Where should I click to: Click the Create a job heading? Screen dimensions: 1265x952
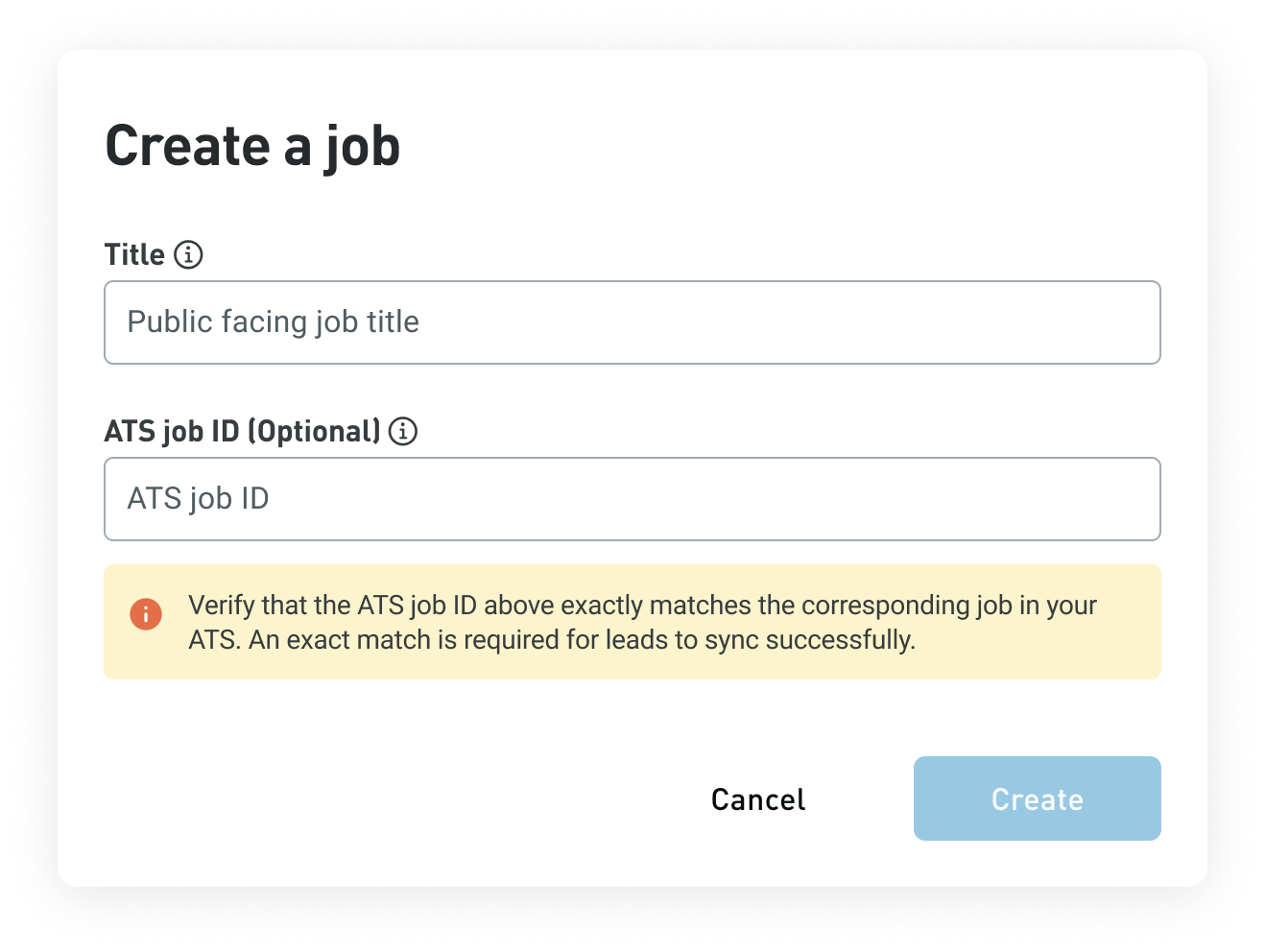(253, 146)
